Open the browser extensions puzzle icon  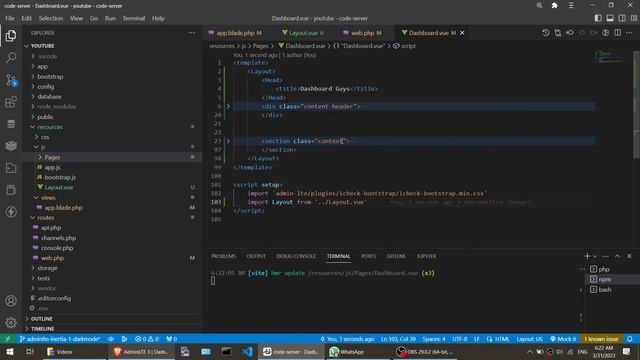[x=554, y=5]
